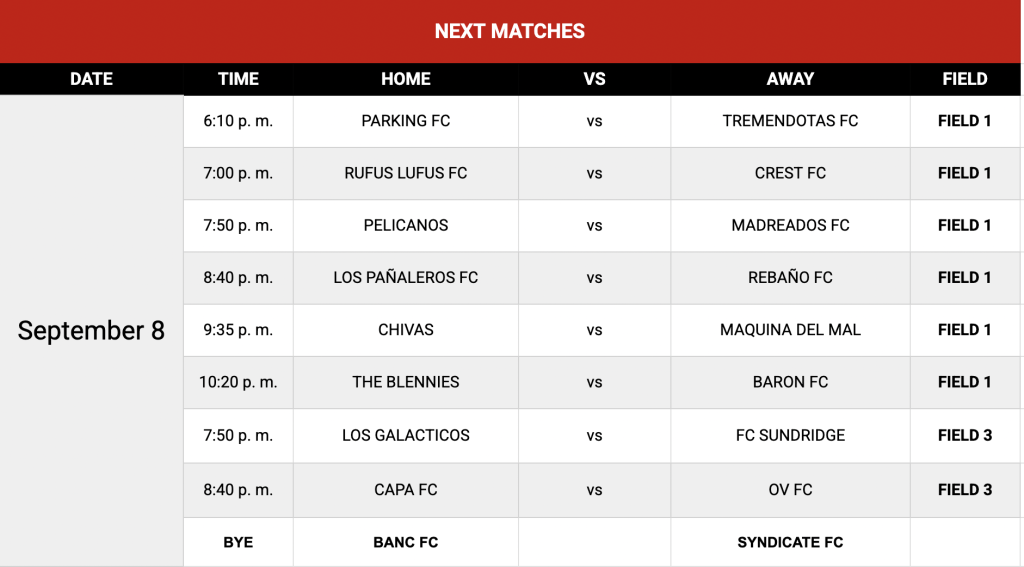Select the MADREADOS FC cell
This screenshot has height=567, width=1024.
pyautogui.click(x=790, y=225)
